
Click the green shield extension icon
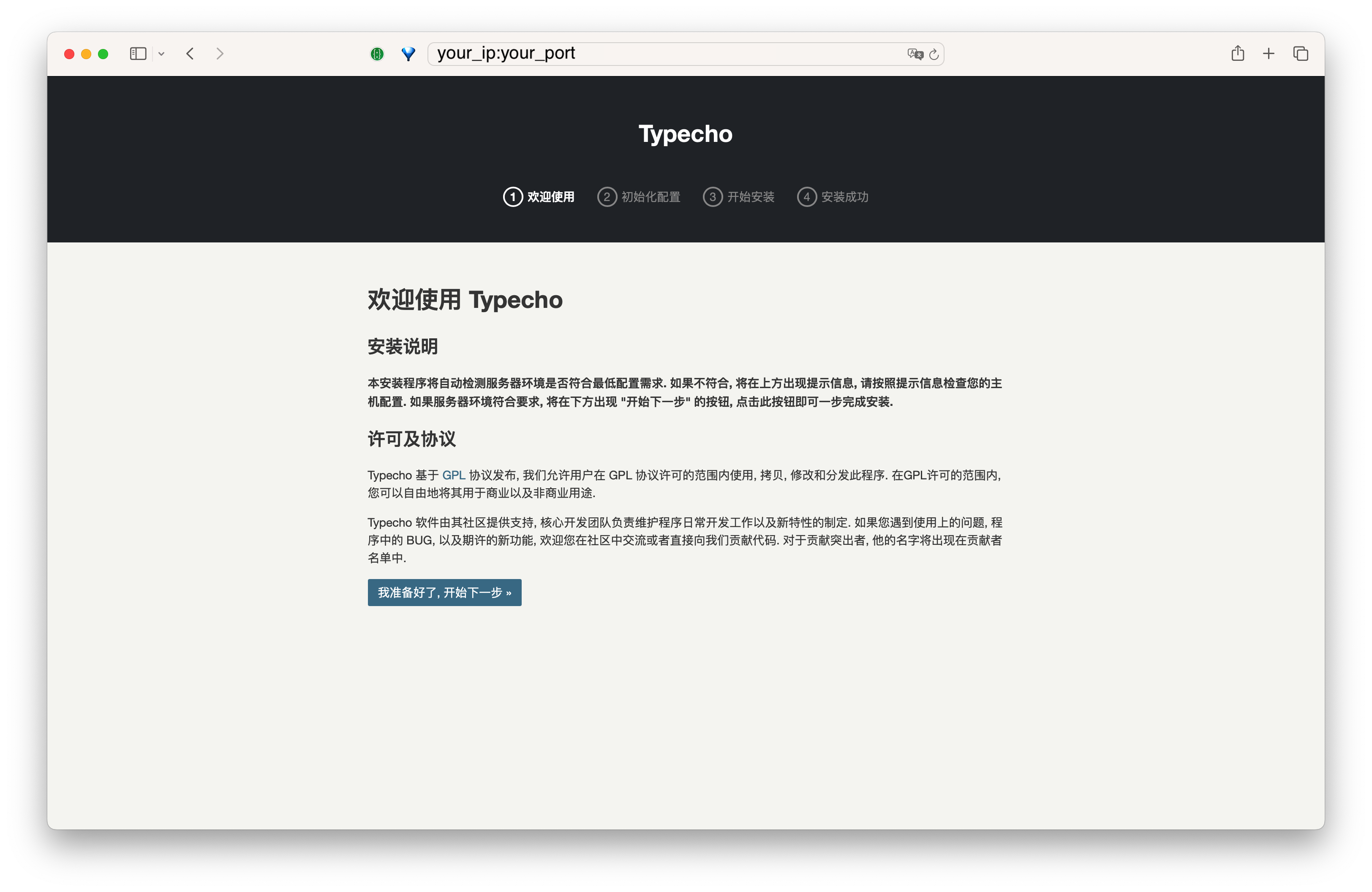coord(377,54)
